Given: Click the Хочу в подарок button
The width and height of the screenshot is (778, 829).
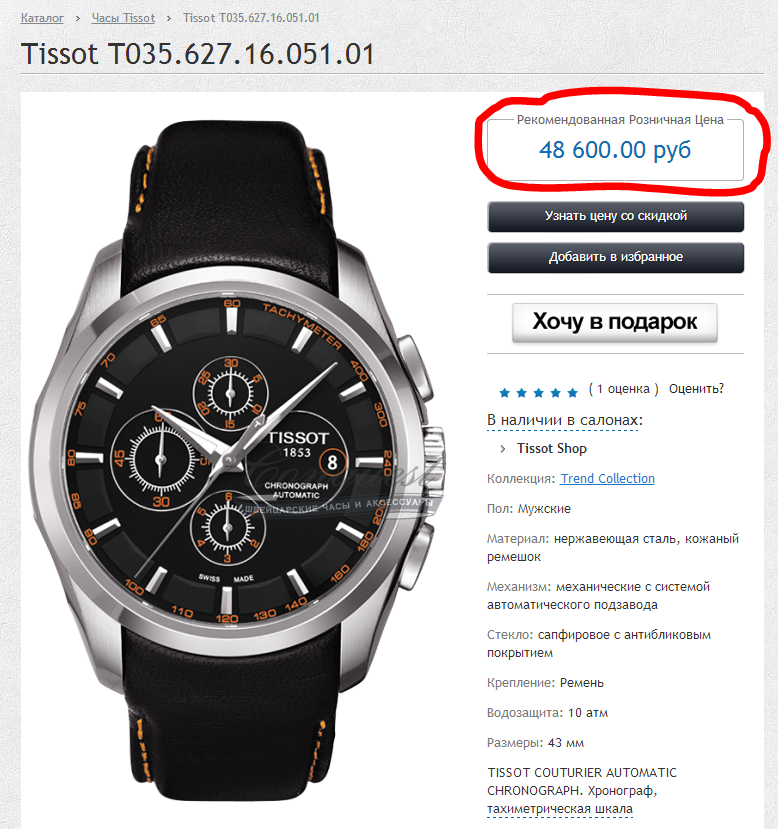Looking at the screenshot, I should pos(615,322).
